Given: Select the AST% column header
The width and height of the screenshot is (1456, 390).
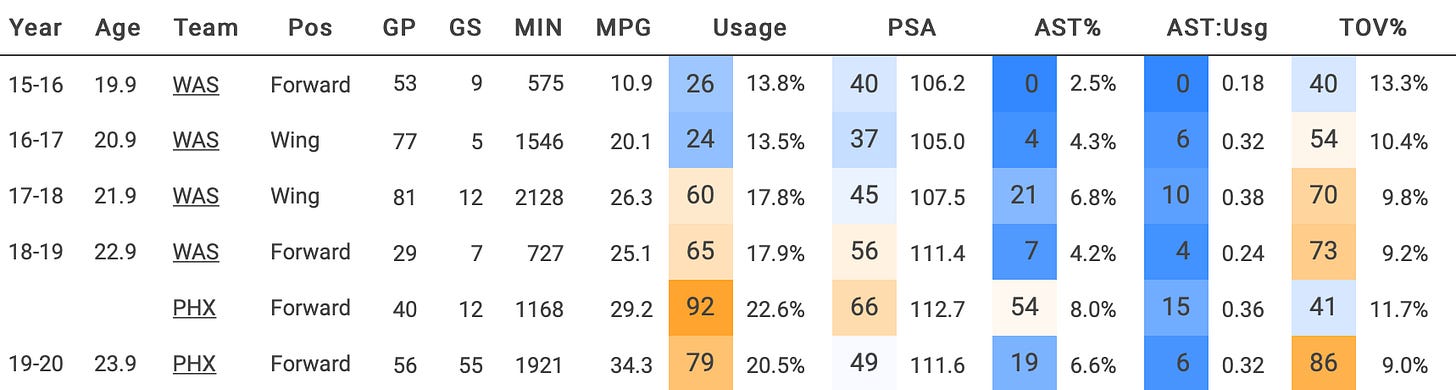Looking at the screenshot, I should 1067,28.
